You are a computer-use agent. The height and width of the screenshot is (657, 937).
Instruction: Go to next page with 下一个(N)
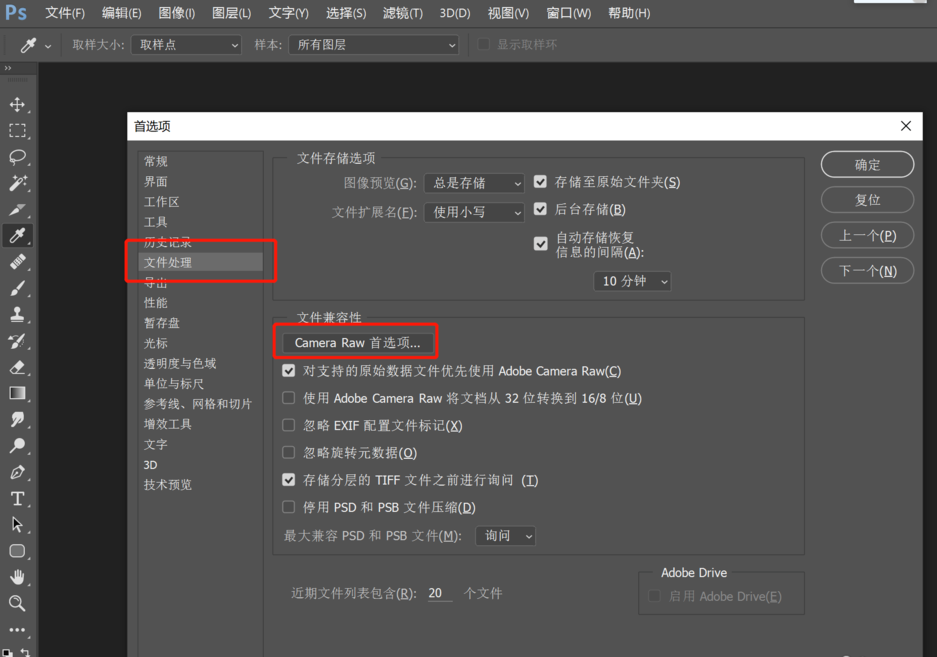[868, 271]
